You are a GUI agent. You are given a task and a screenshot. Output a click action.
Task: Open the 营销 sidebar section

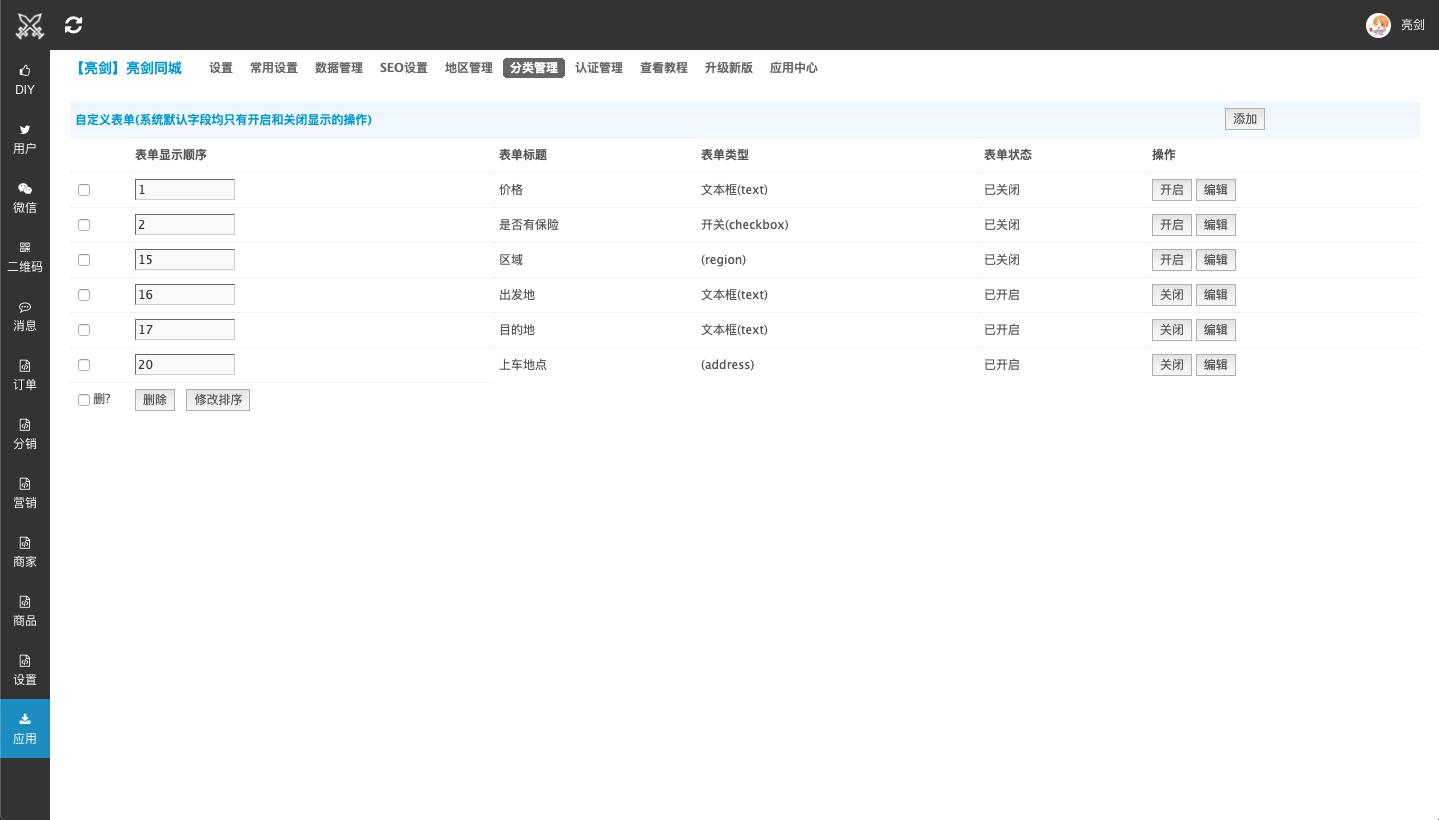tap(25, 492)
